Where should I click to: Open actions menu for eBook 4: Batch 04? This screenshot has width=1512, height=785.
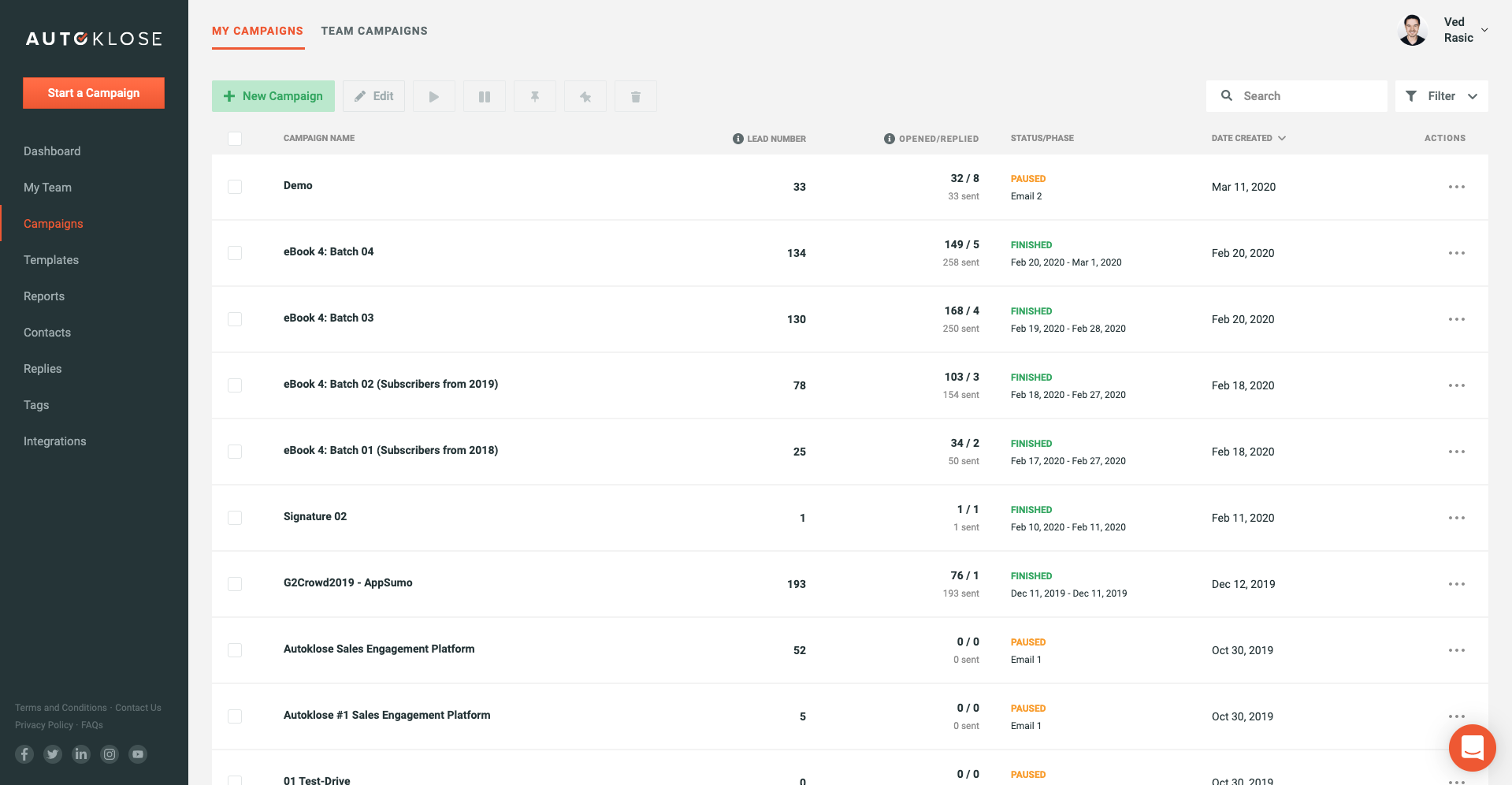1456,253
